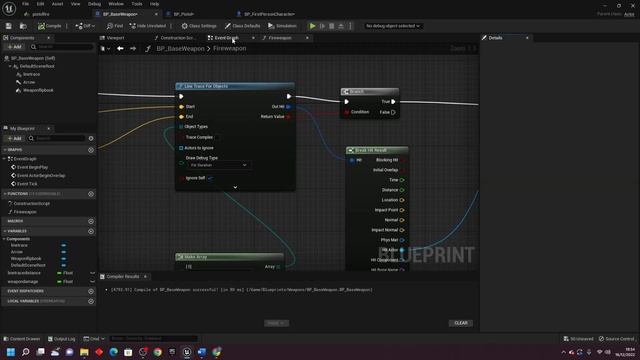This screenshot has height=360, width=640.
Task: Click the add graph plus icon in GRAPHS
Action: pos(91,150)
